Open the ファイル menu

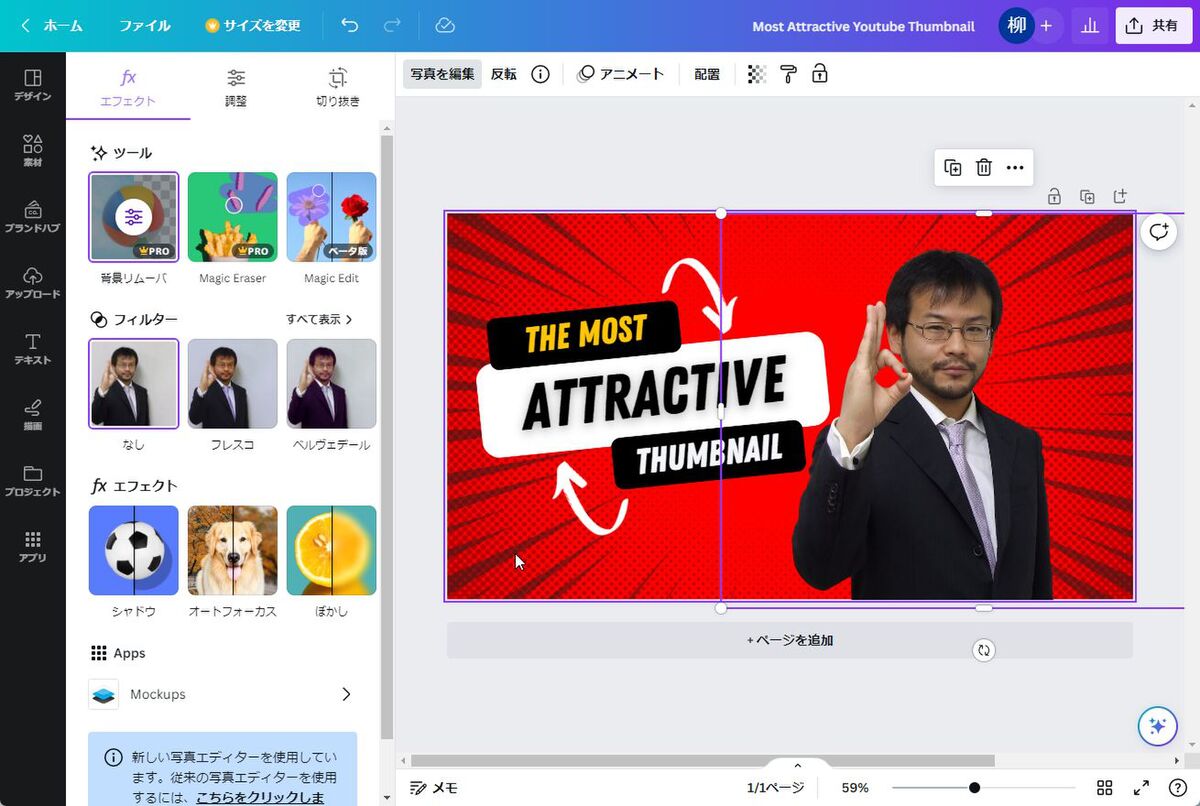point(145,26)
